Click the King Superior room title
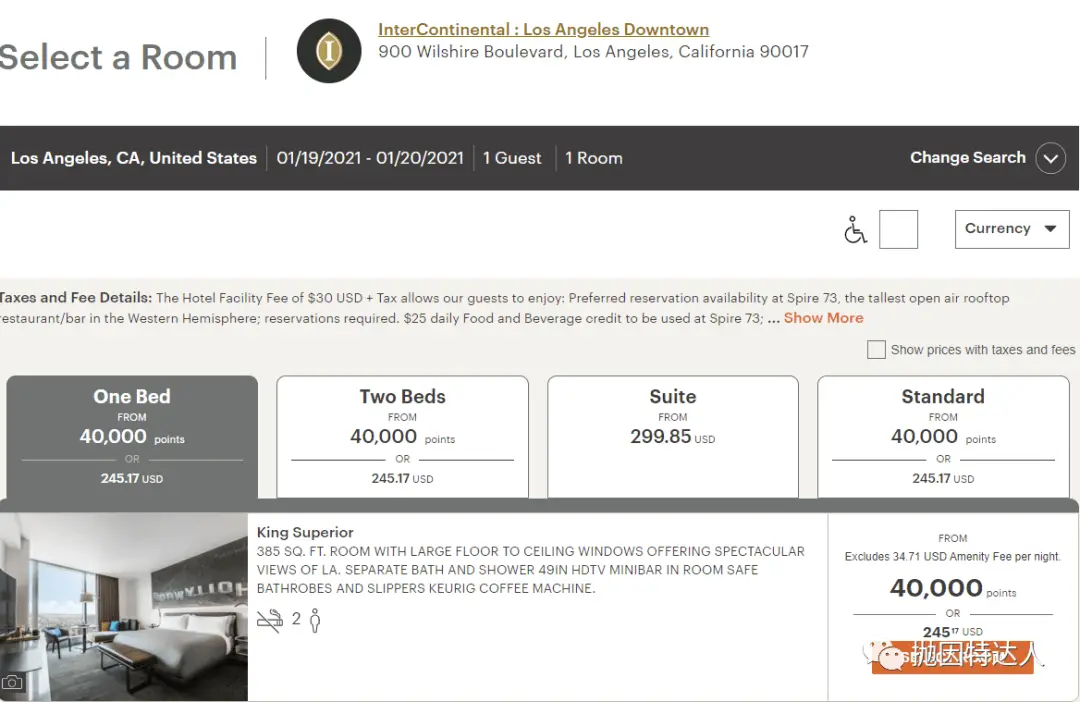 (305, 533)
